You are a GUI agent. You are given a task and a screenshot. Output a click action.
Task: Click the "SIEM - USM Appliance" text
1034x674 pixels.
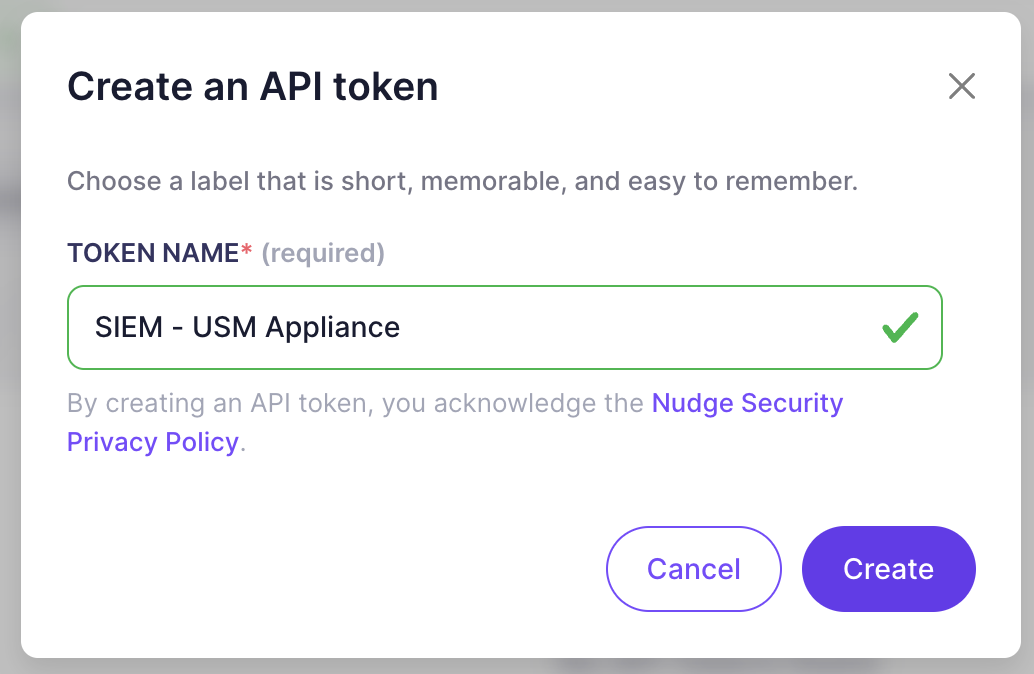[x=247, y=327]
